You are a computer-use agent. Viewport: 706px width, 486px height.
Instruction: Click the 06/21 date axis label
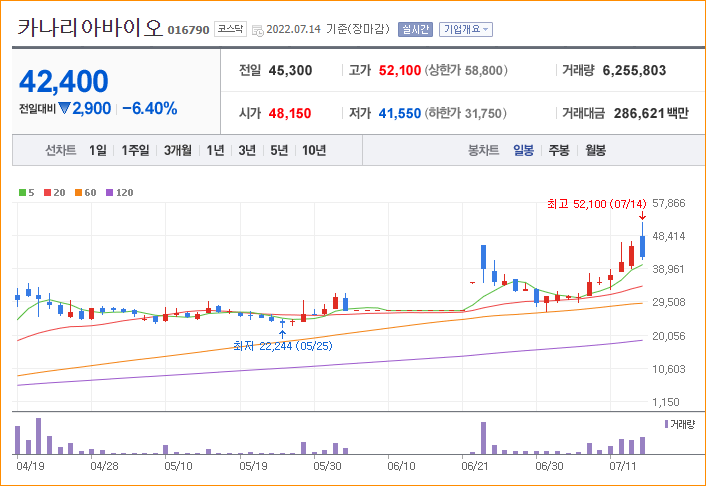(x=475, y=466)
